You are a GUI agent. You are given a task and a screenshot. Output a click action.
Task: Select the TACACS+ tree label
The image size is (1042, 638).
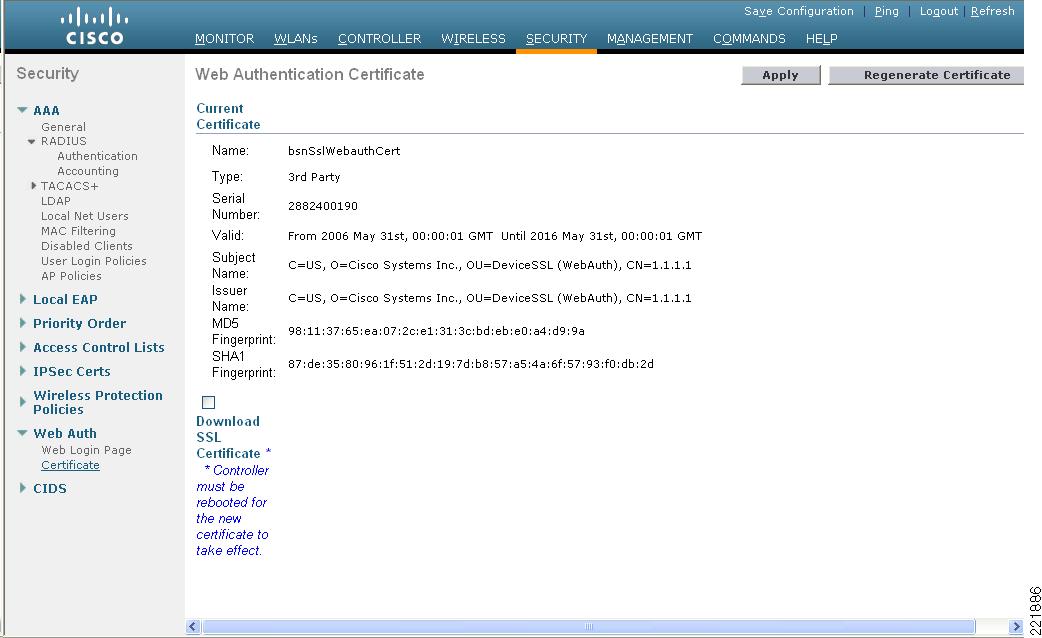click(69, 186)
